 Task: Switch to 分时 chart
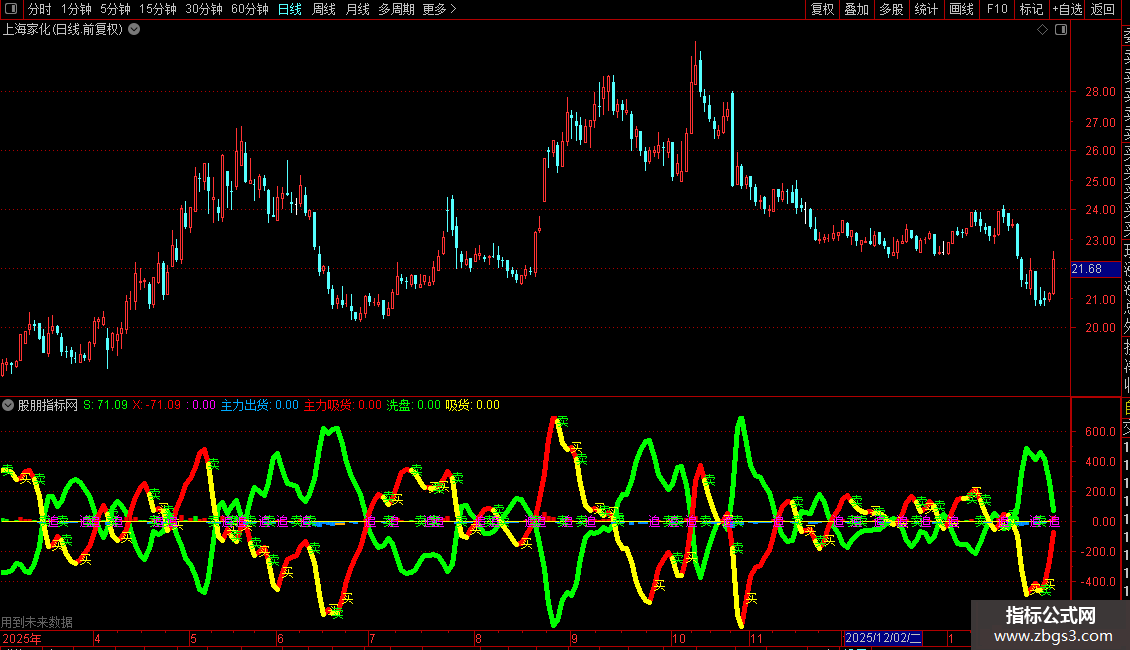[x=40, y=9]
